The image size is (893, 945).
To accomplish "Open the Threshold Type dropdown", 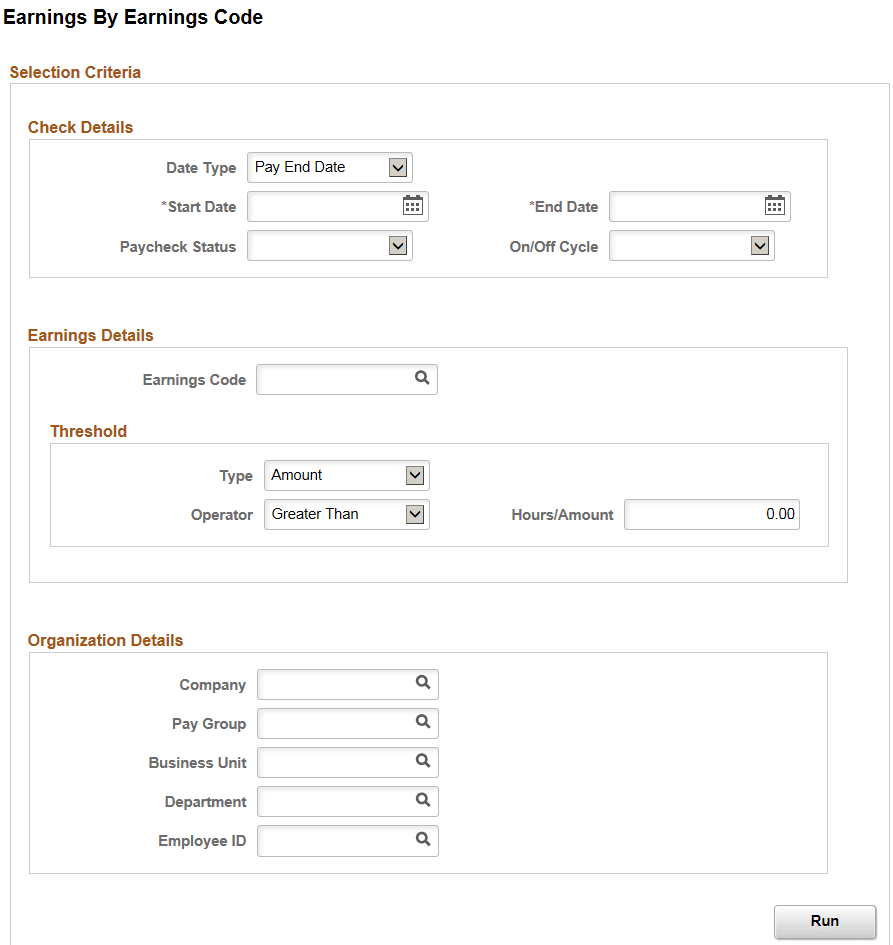I will (x=416, y=475).
